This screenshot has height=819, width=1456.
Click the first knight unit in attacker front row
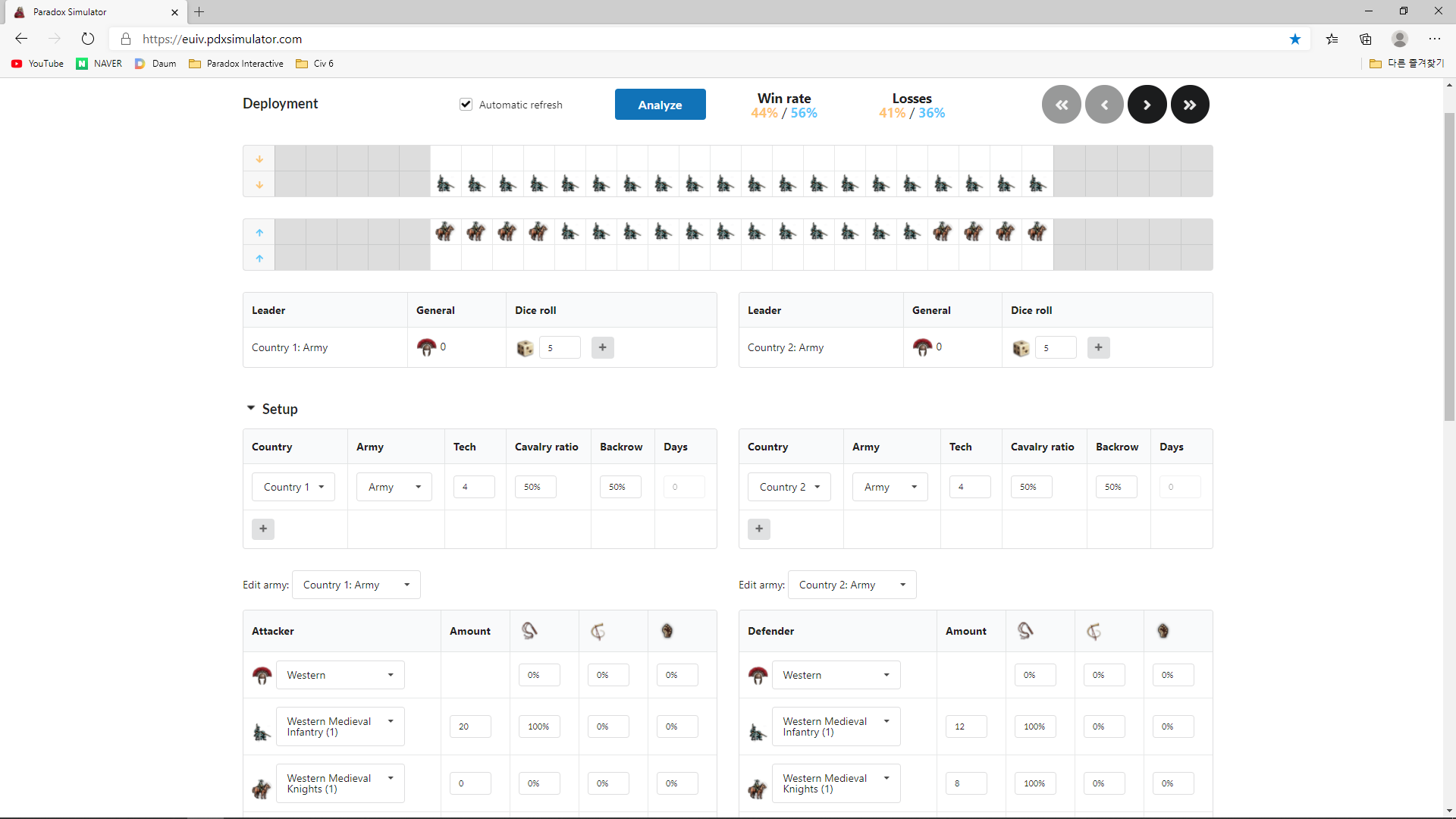[x=445, y=232]
